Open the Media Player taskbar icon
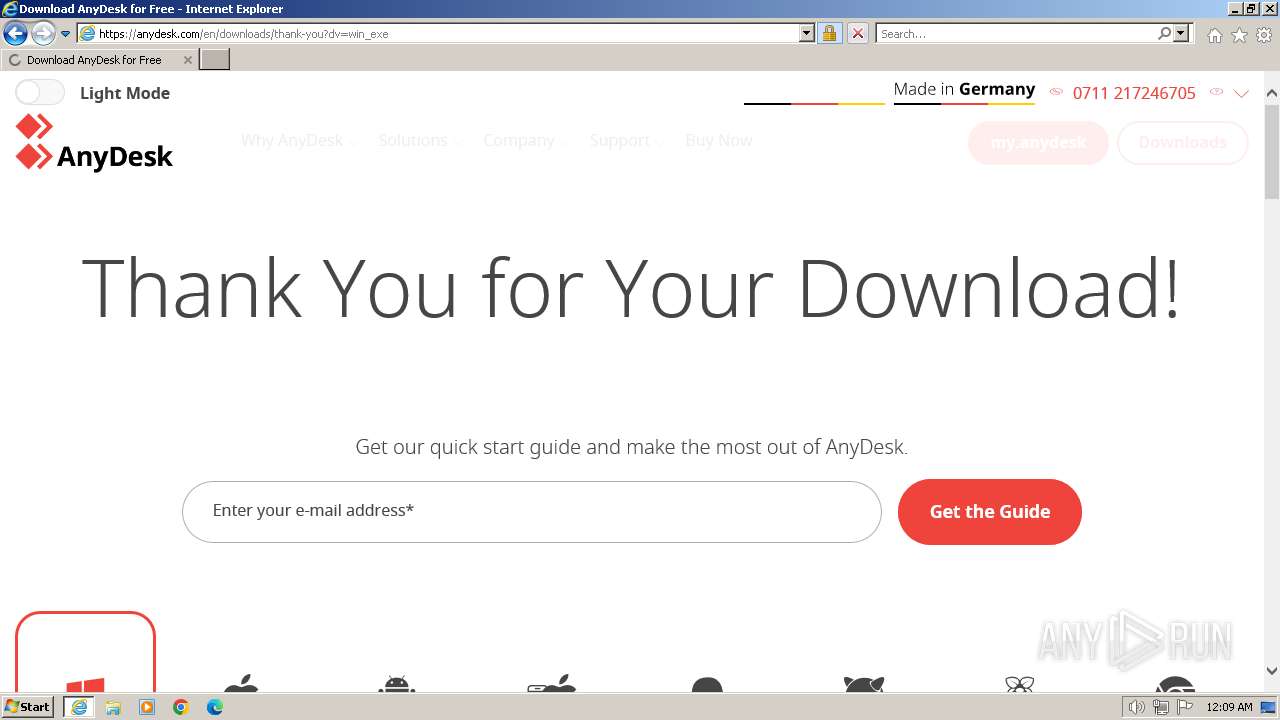The width and height of the screenshot is (1280, 720). [x=147, y=707]
